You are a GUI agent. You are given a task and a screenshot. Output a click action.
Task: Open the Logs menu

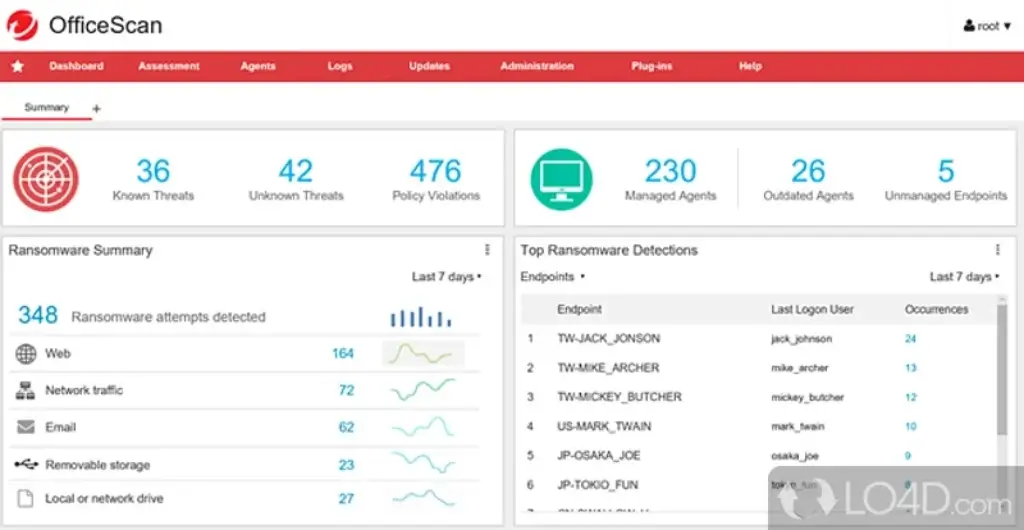340,66
